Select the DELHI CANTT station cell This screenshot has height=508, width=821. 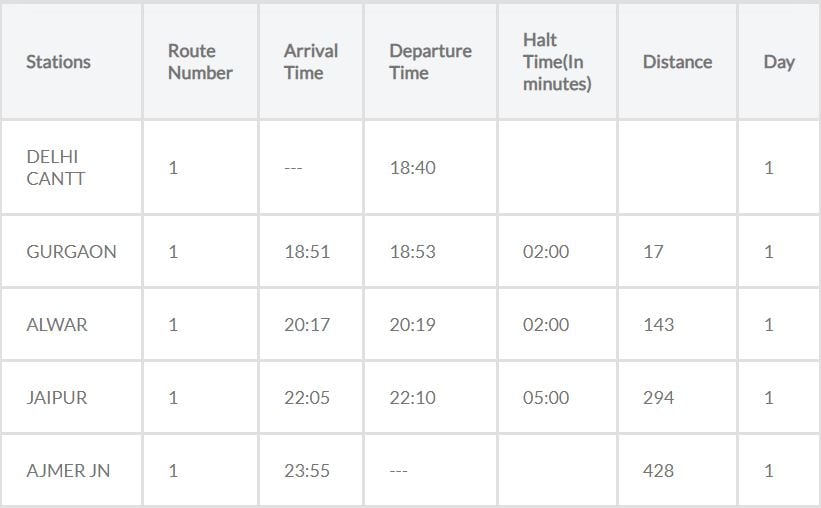pyautogui.click(x=56, y=168)
